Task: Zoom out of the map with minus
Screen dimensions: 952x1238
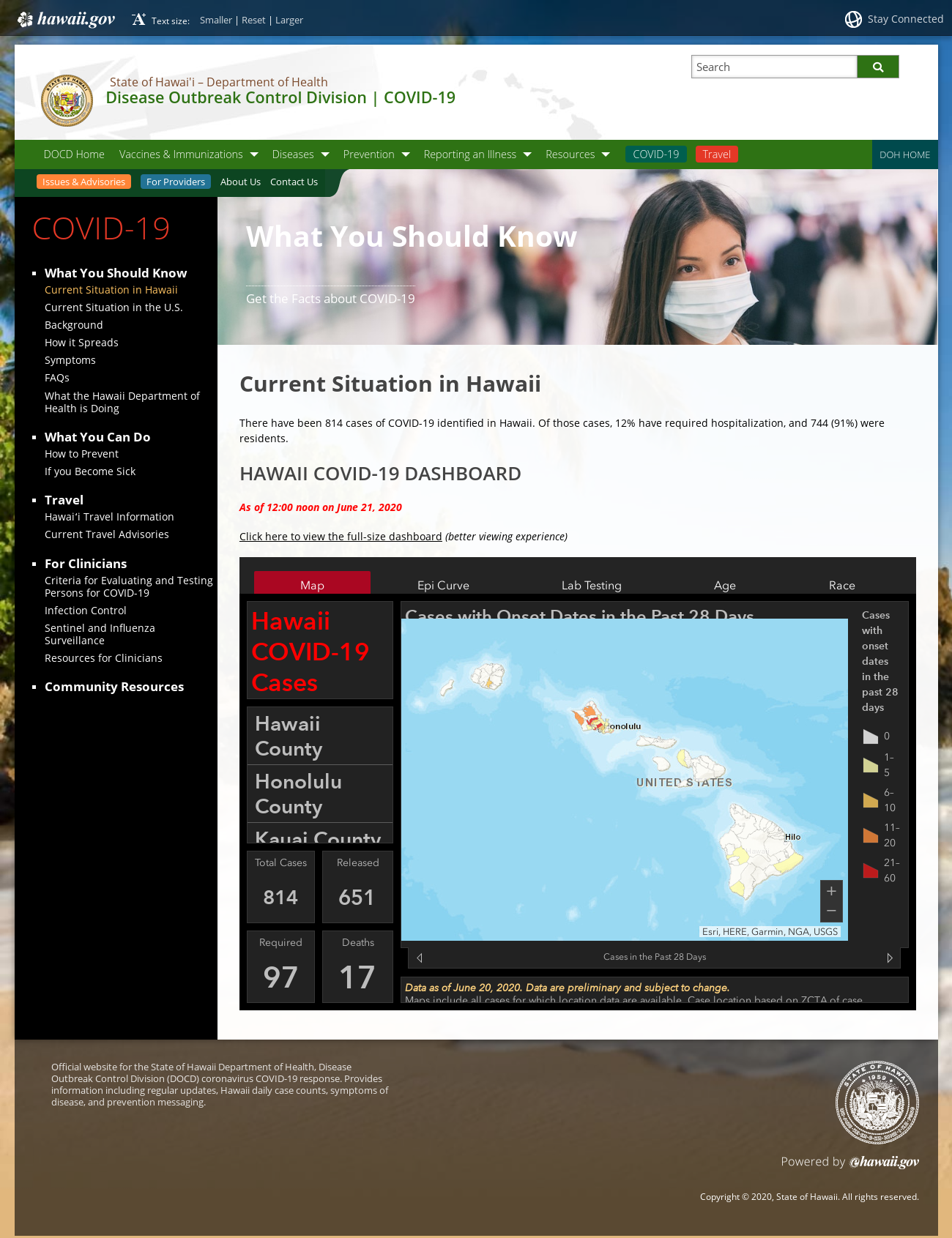Action: (831, 911)
